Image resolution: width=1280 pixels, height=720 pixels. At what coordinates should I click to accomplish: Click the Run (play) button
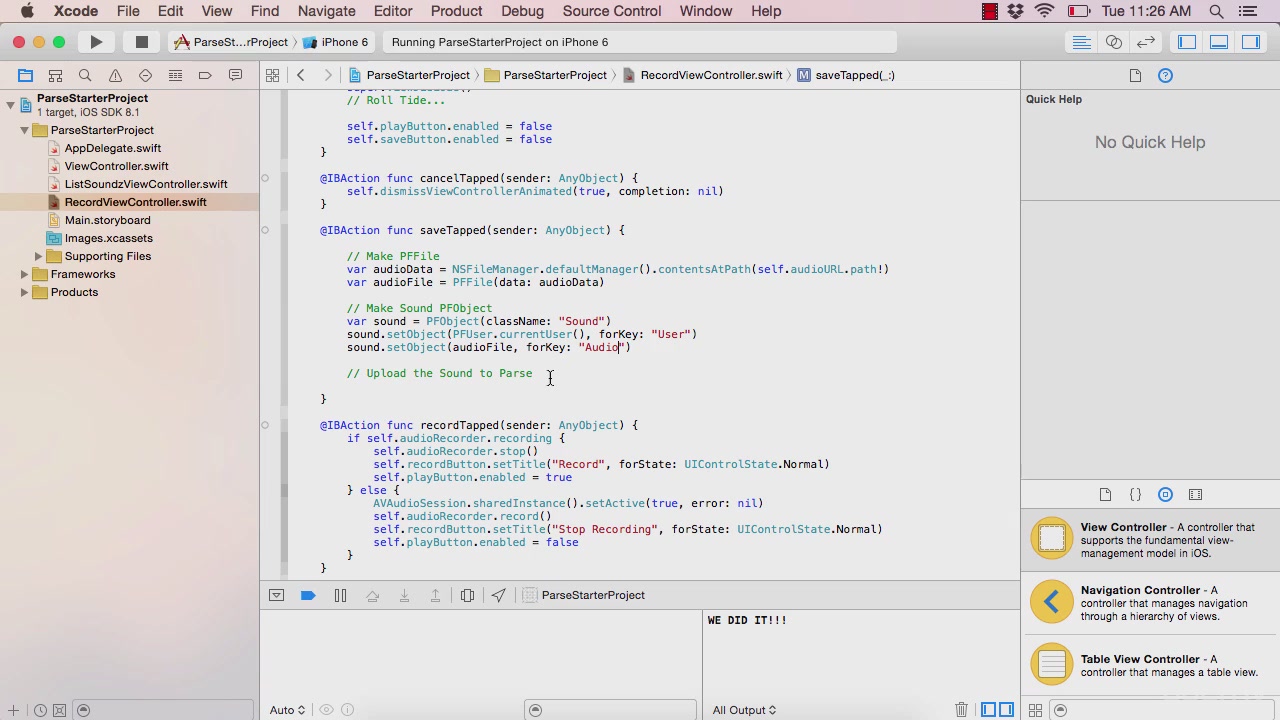(96, 42)
